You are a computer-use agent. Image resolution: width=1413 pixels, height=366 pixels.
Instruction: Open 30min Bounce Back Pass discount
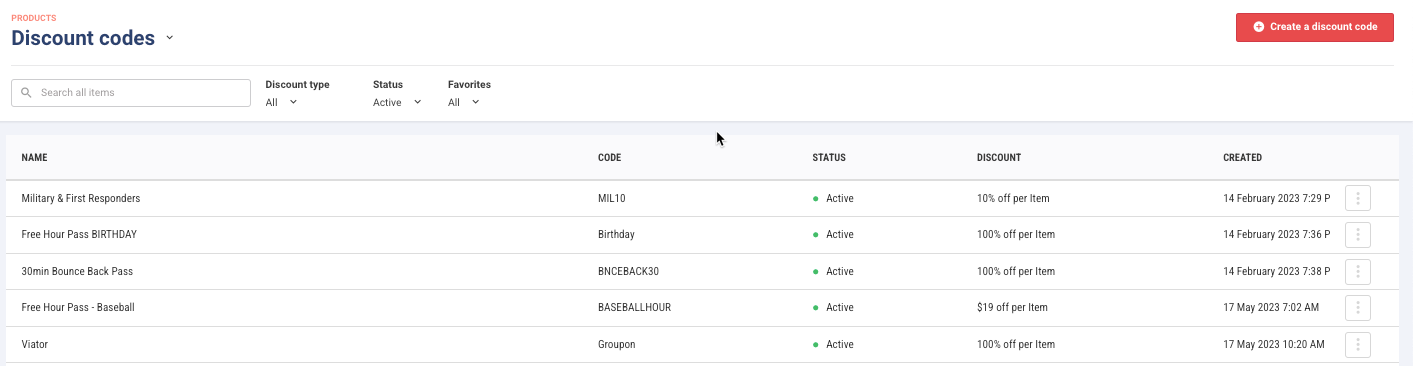(77, 271)
